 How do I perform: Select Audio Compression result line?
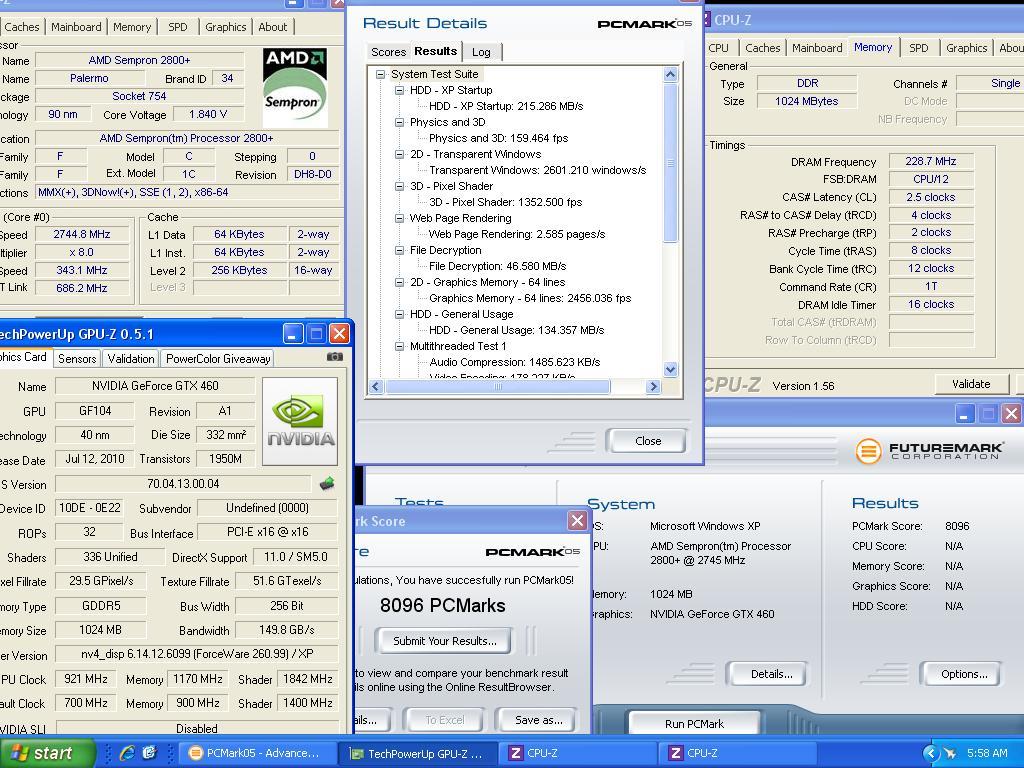[x=515, y=362]
